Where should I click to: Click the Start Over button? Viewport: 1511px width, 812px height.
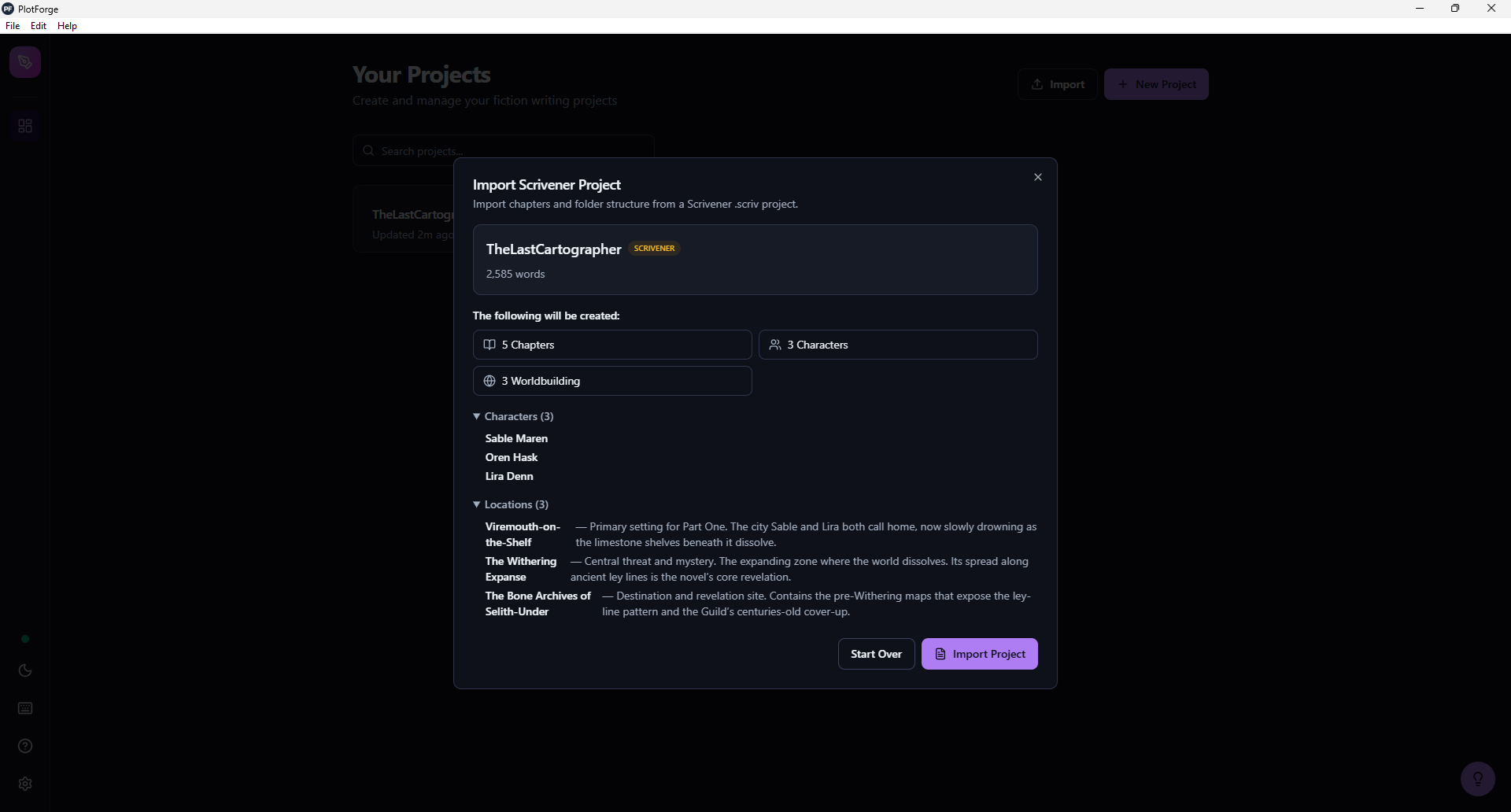(x=876, y=654)
